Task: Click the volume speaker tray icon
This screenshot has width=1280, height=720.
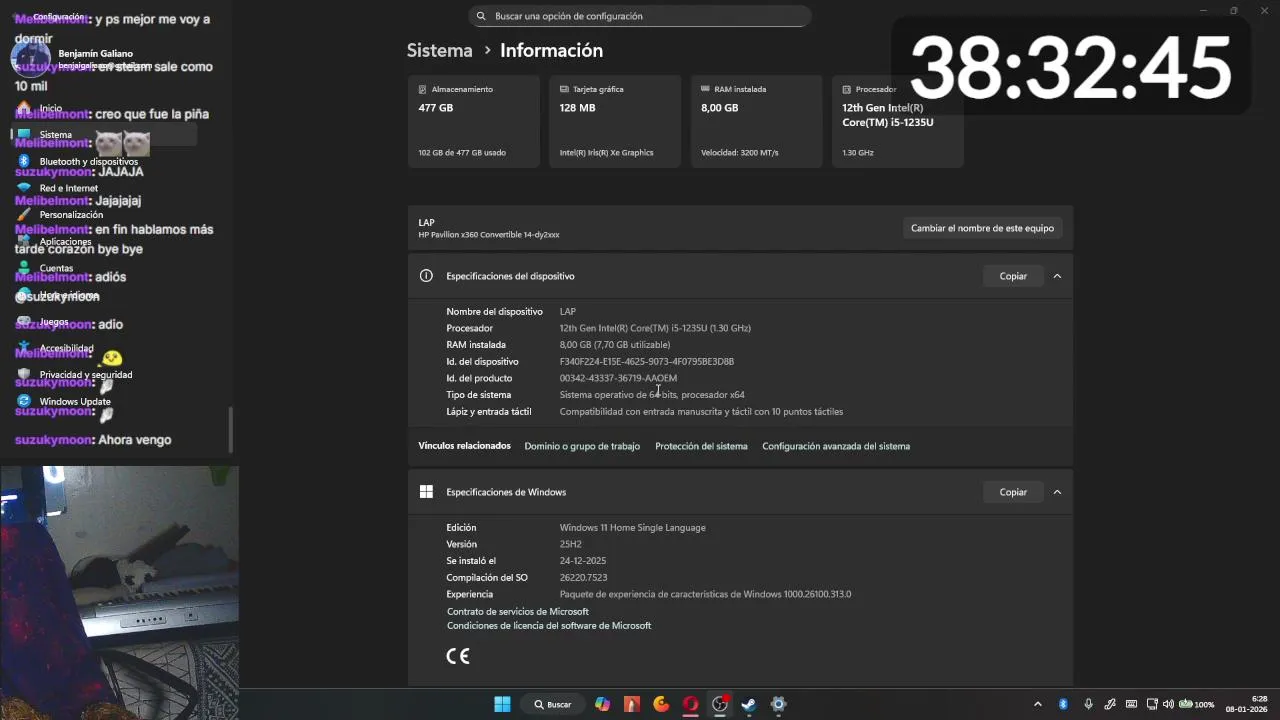Action: (1167, 704)
